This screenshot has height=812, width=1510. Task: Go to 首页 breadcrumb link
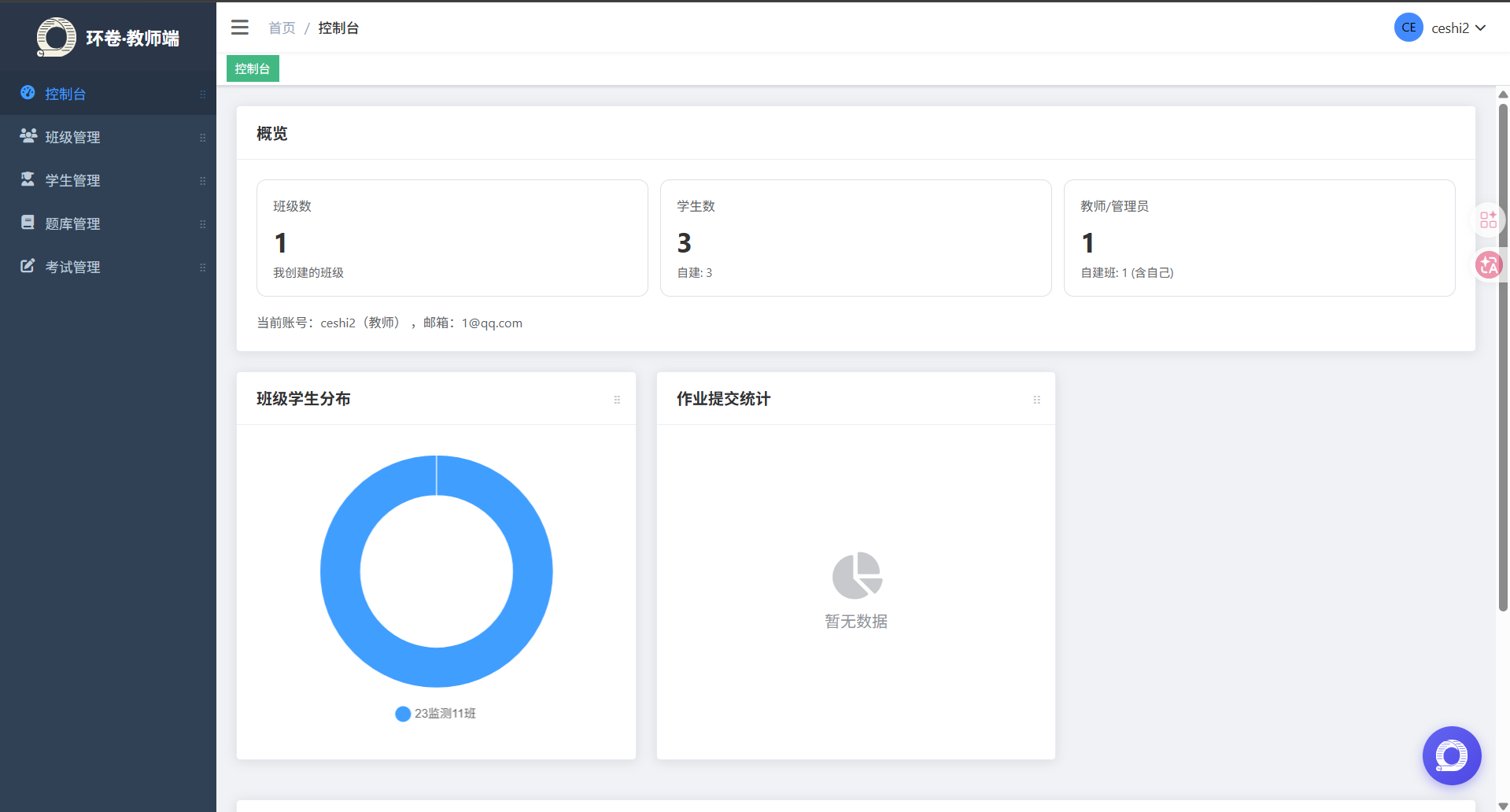click(x=282, y=28)
